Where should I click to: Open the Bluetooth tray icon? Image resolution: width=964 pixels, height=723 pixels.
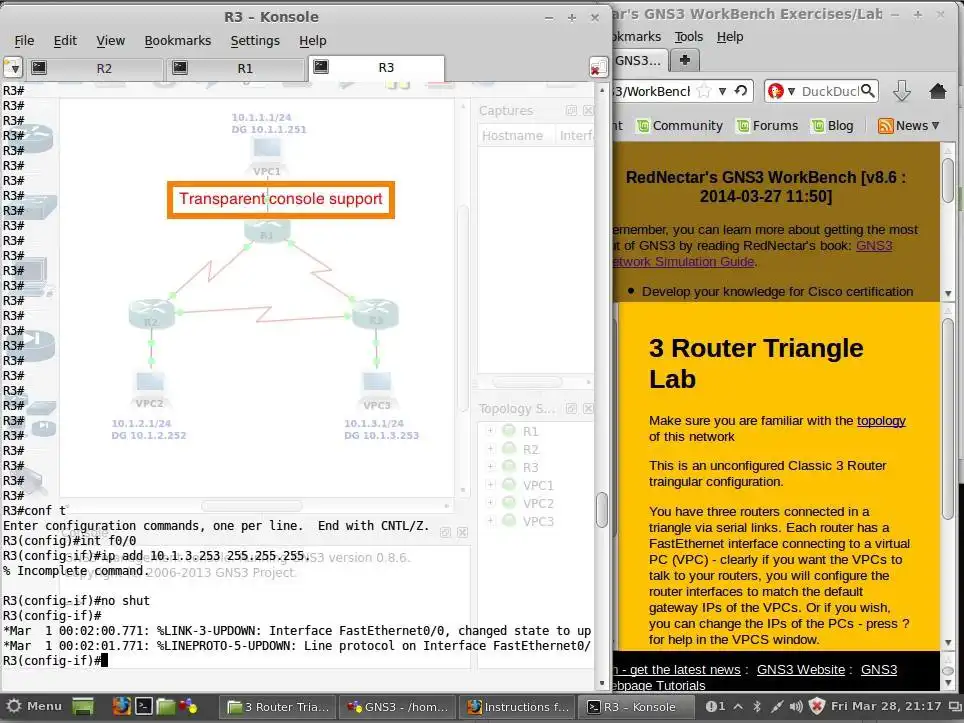coord(757,706)
